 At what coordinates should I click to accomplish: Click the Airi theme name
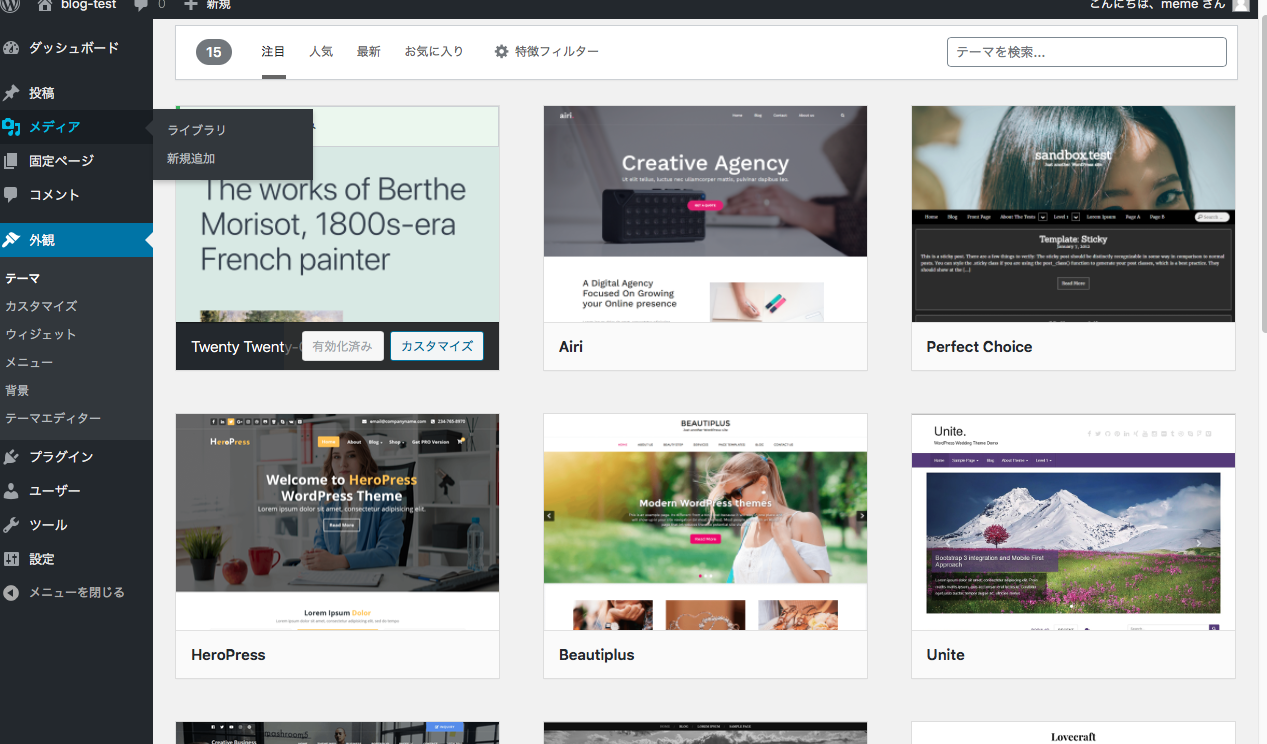click(x=571, y=347)
